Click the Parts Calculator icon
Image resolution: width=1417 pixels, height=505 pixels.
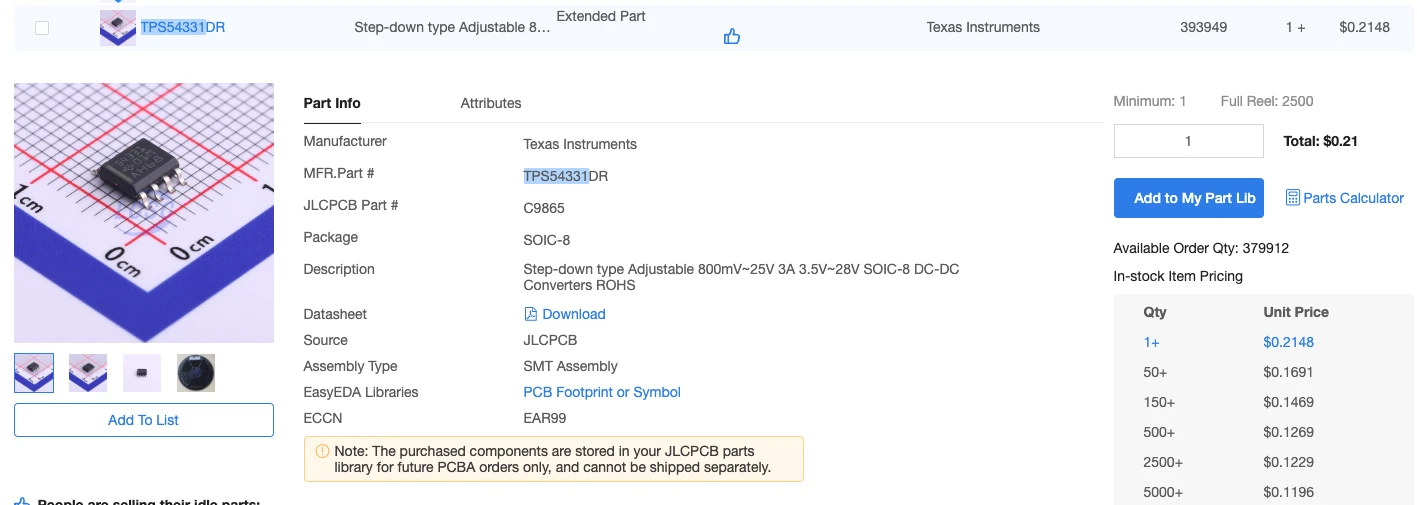click(x=1292, y=198)
